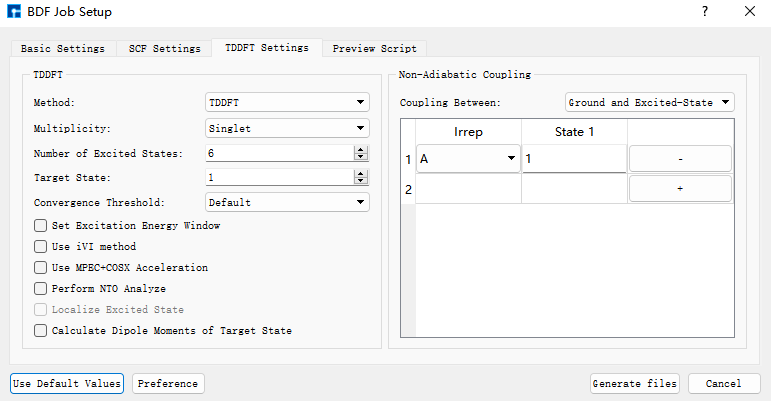The width and height of the screenshot is (771, 401).
Task: Click the State 1 column header
Action: [574, 132]
